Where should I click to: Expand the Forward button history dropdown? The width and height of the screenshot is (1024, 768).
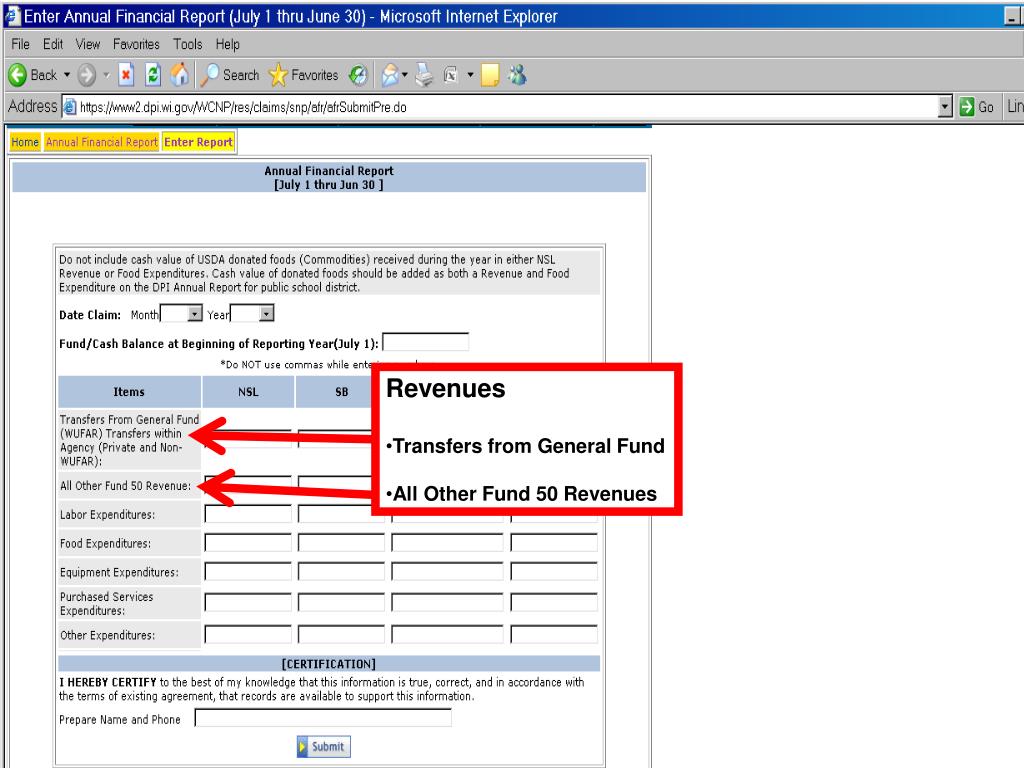[106, 75]
